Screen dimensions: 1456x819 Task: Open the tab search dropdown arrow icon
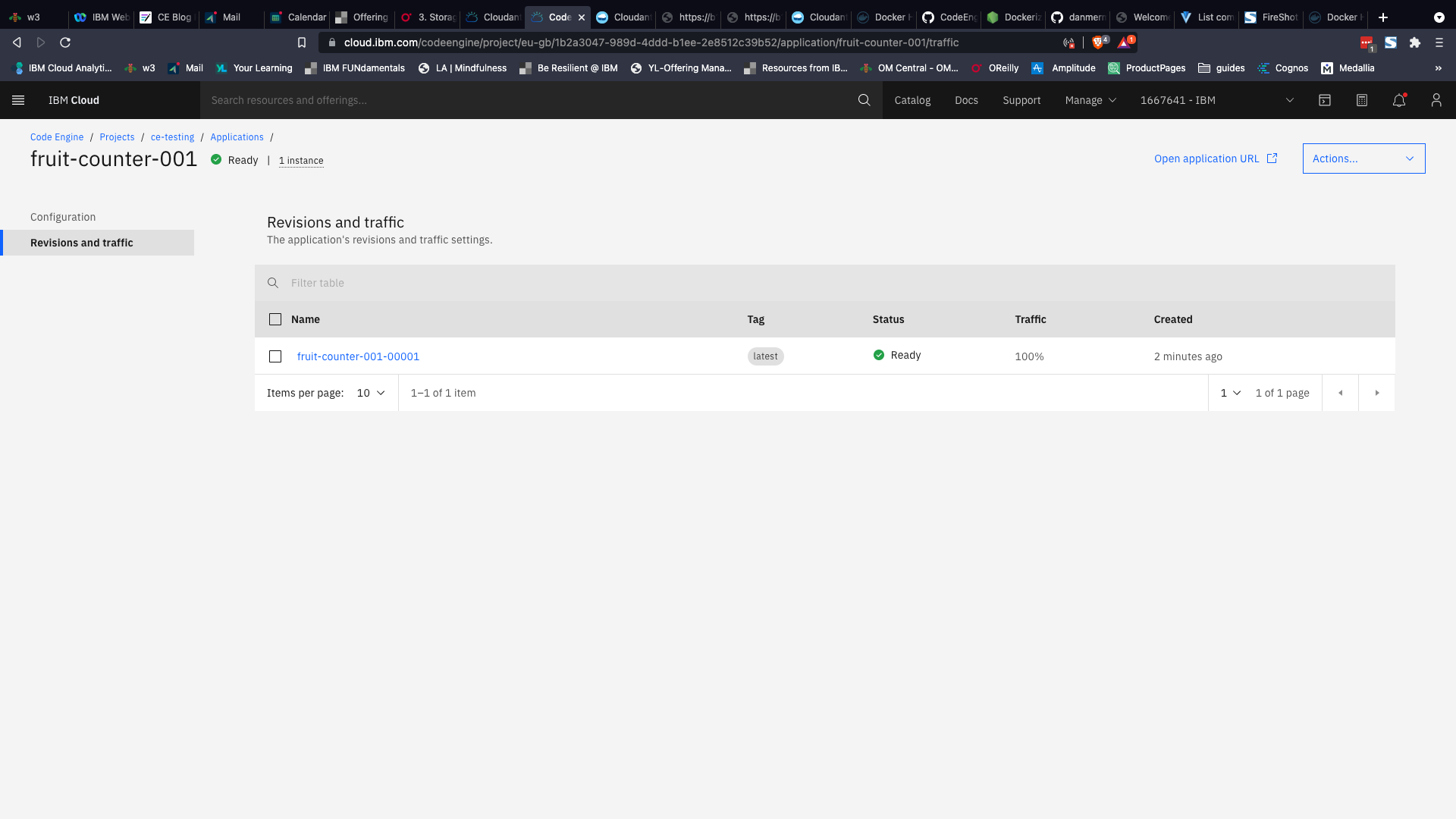coord(1439,17)
